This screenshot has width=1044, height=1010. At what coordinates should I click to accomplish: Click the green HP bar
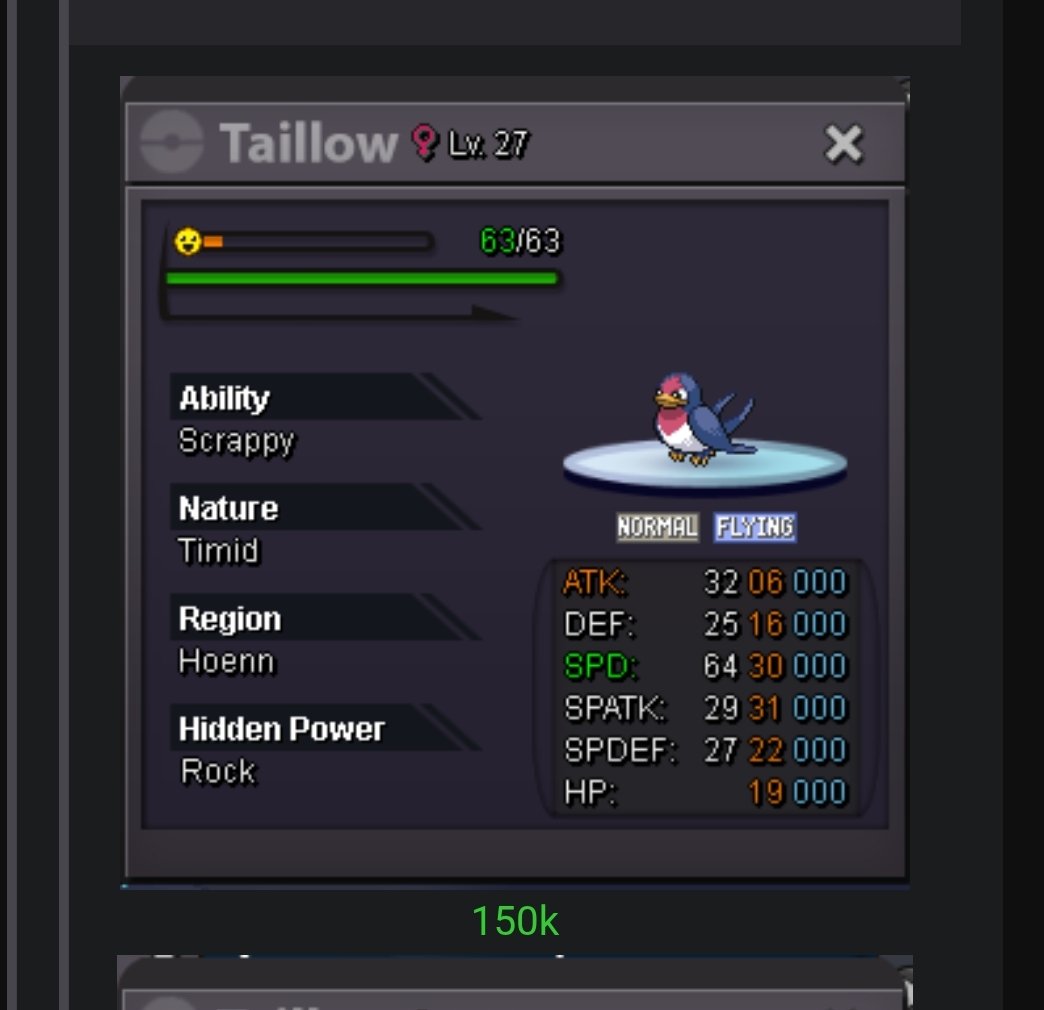[362, 278]
